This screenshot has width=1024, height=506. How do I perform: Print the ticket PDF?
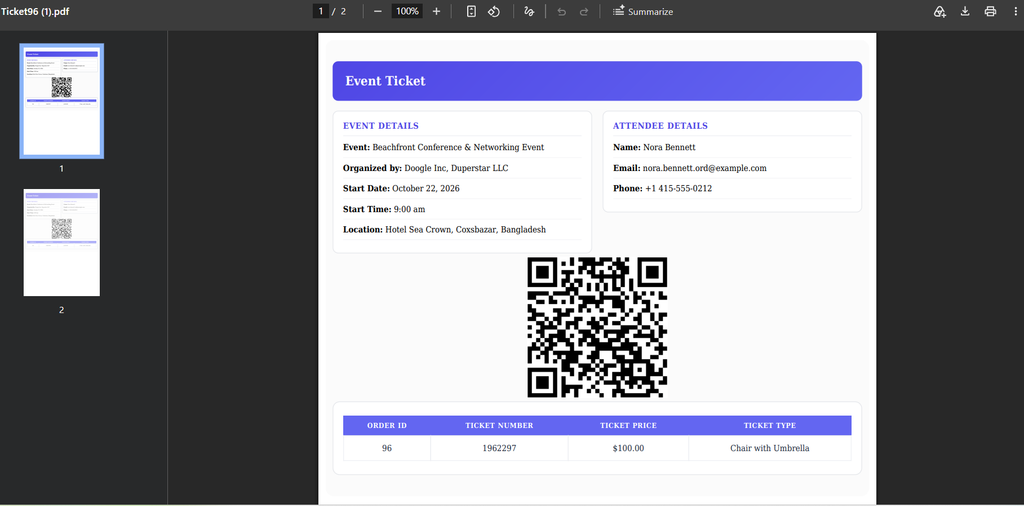click(990, 11)
